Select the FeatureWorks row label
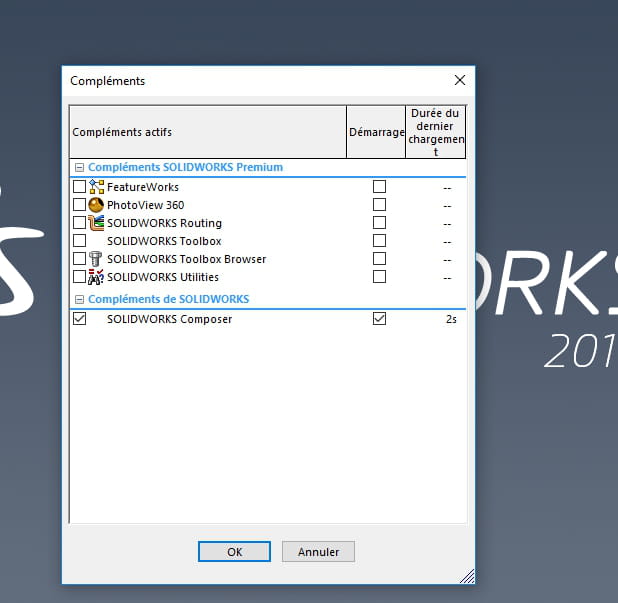The image size is (618, 603). (143, 187)
